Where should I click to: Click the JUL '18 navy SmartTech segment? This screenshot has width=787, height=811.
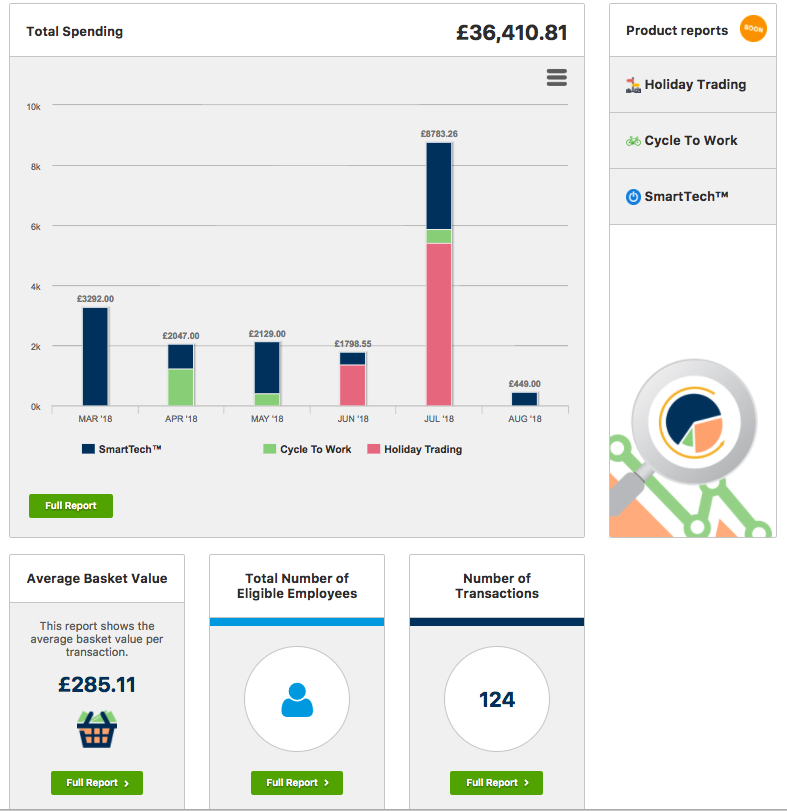coord(439,186)
